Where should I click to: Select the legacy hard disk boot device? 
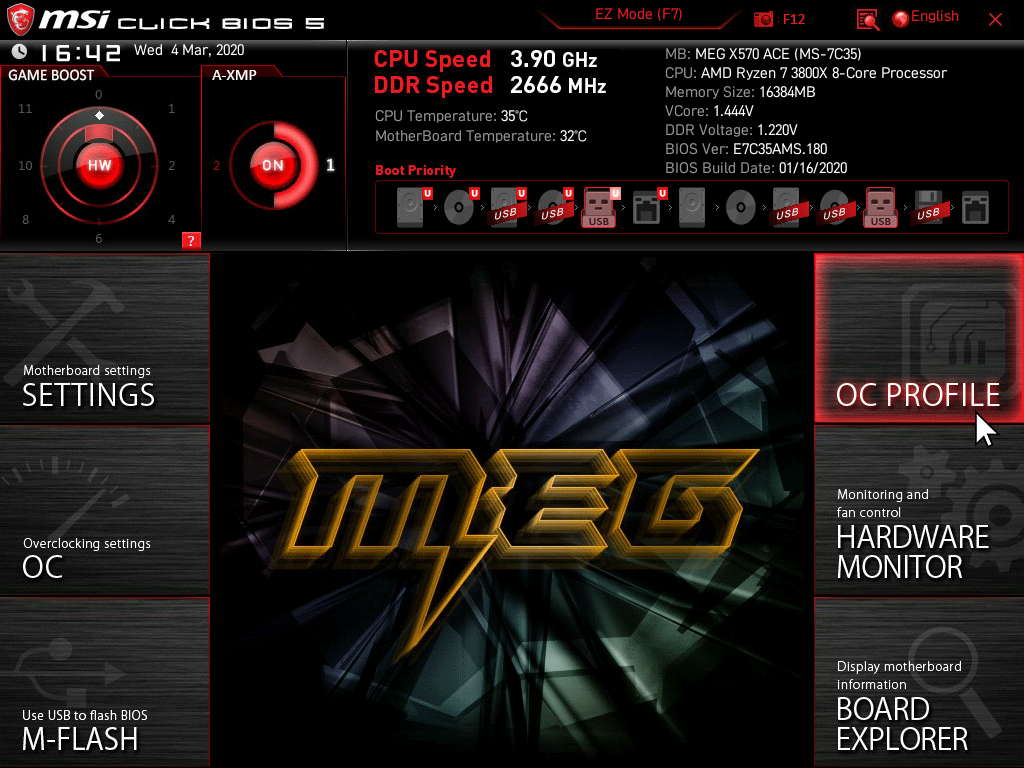coord(692,208)
